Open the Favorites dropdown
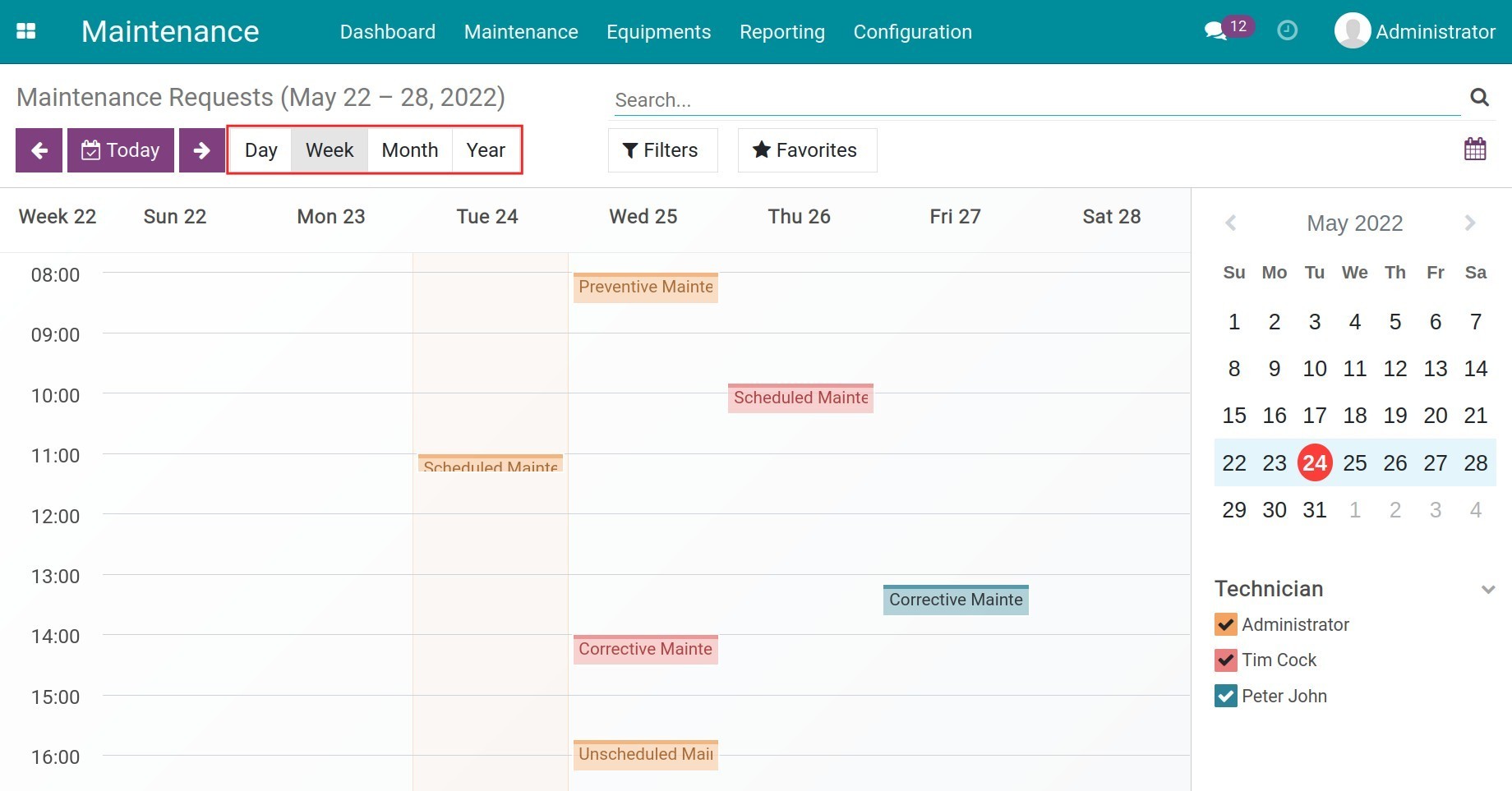Screen dimensions: 1512x791 807,150
